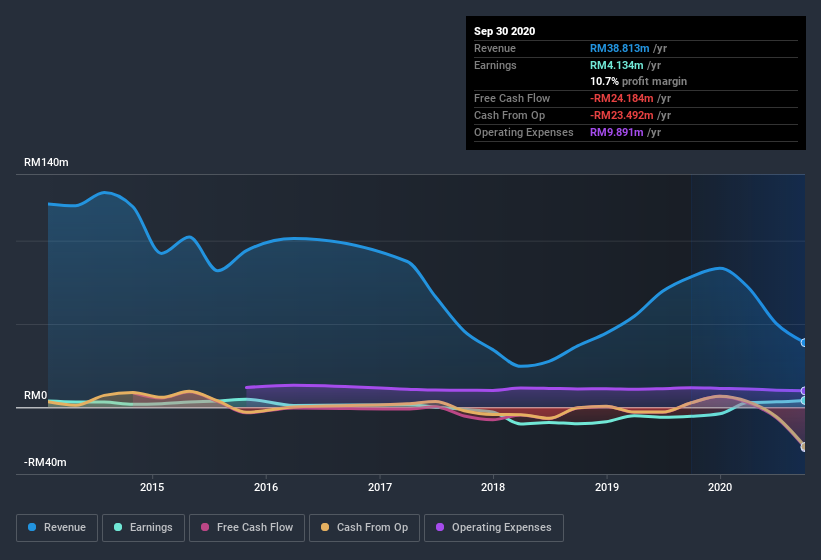Click the RM9.891m operating expenses value
This screenshot has height=560, width=821.
(x=616, y=132)
